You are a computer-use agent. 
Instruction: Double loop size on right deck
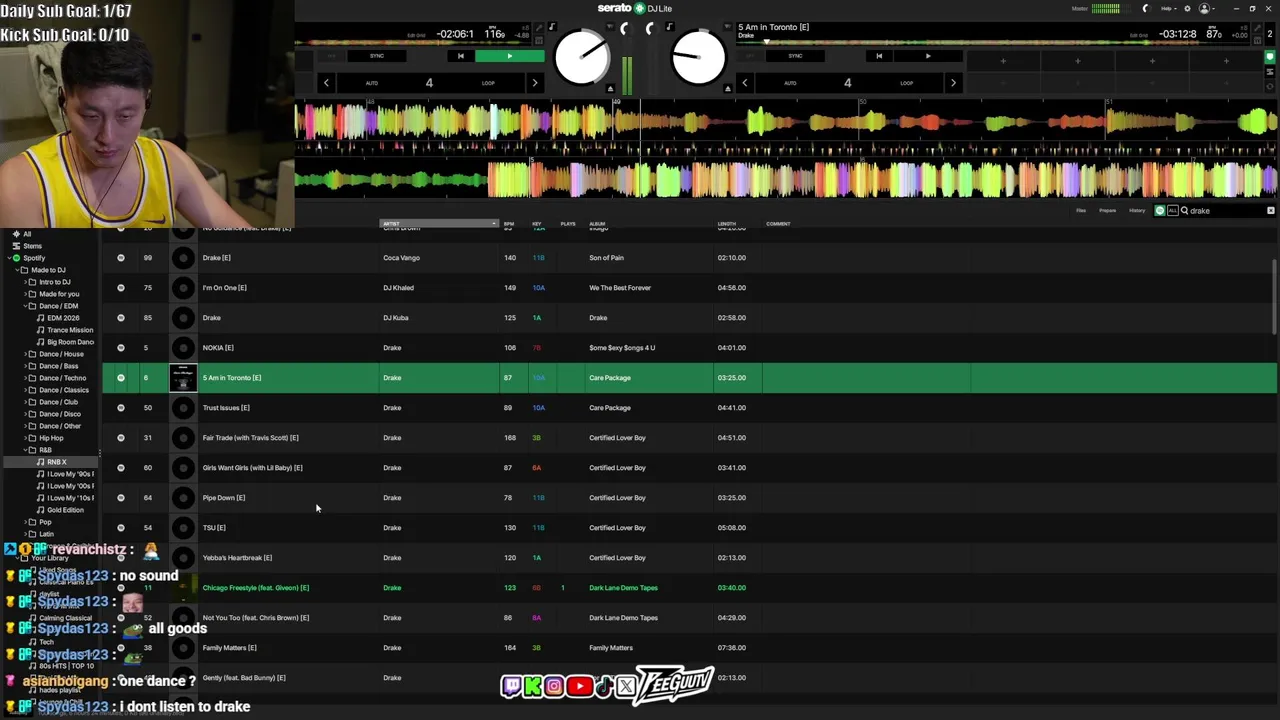click(x=952, y=83)
